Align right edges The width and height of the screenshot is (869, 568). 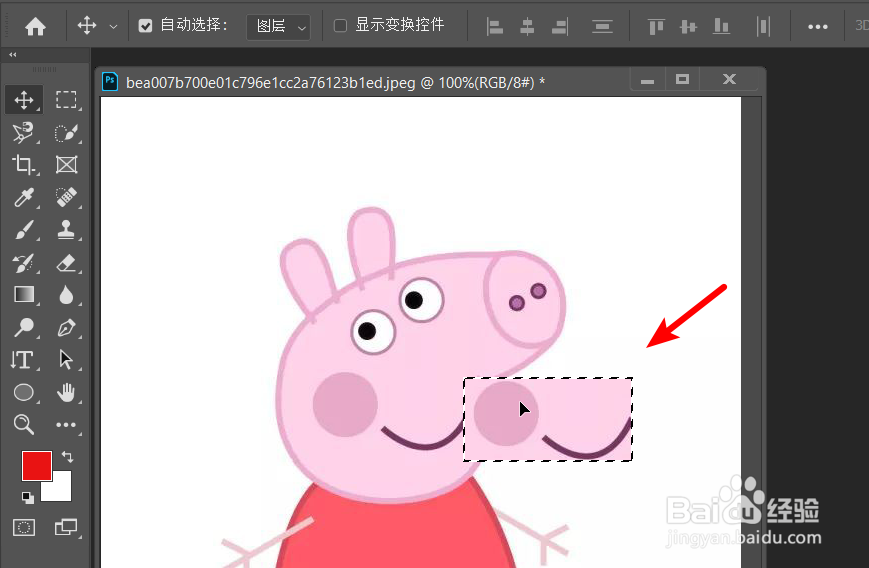point(560,26)
